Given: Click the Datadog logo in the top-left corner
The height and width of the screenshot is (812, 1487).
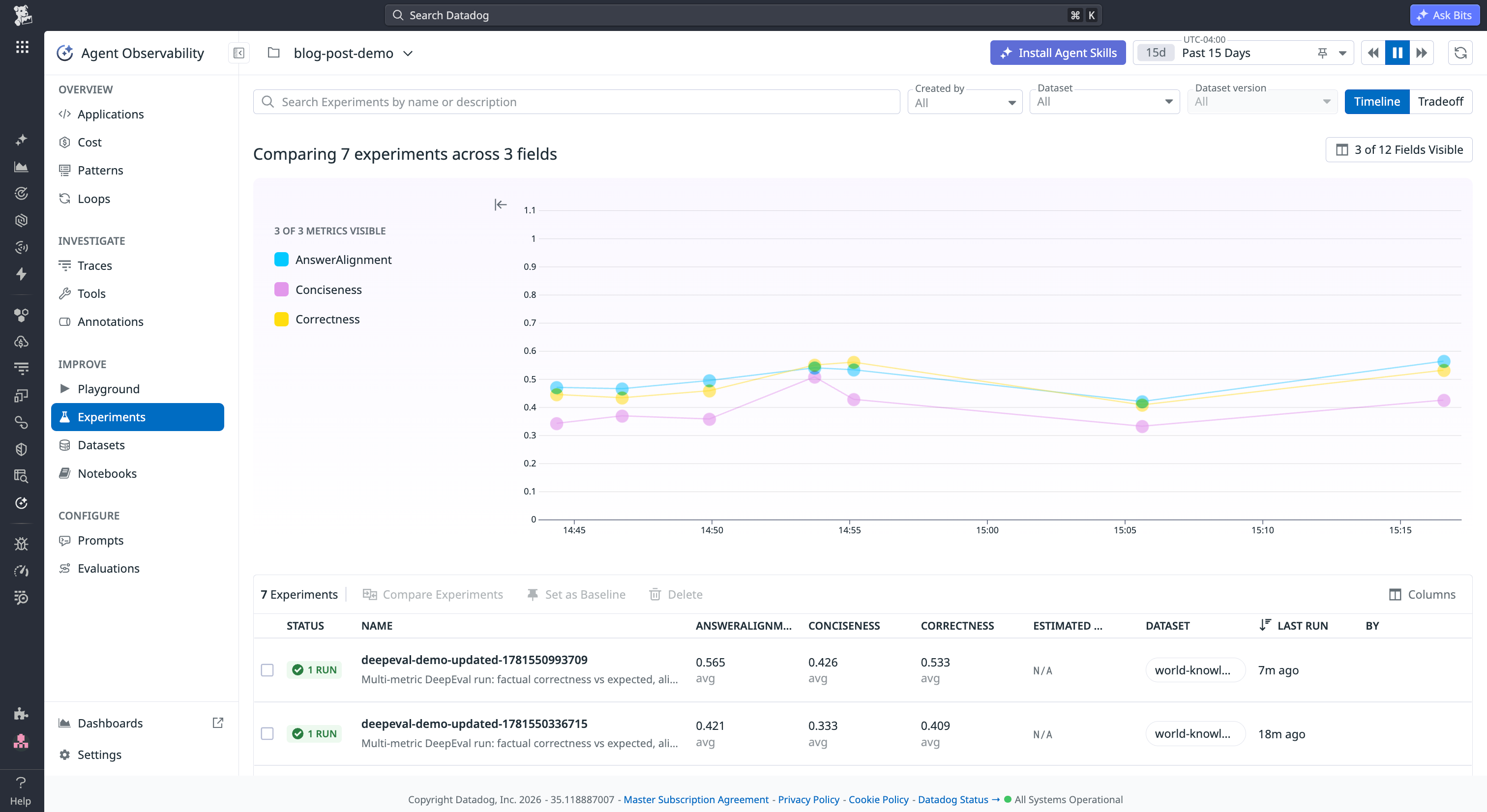Looking at the screenshot, I should click(22, 15).
